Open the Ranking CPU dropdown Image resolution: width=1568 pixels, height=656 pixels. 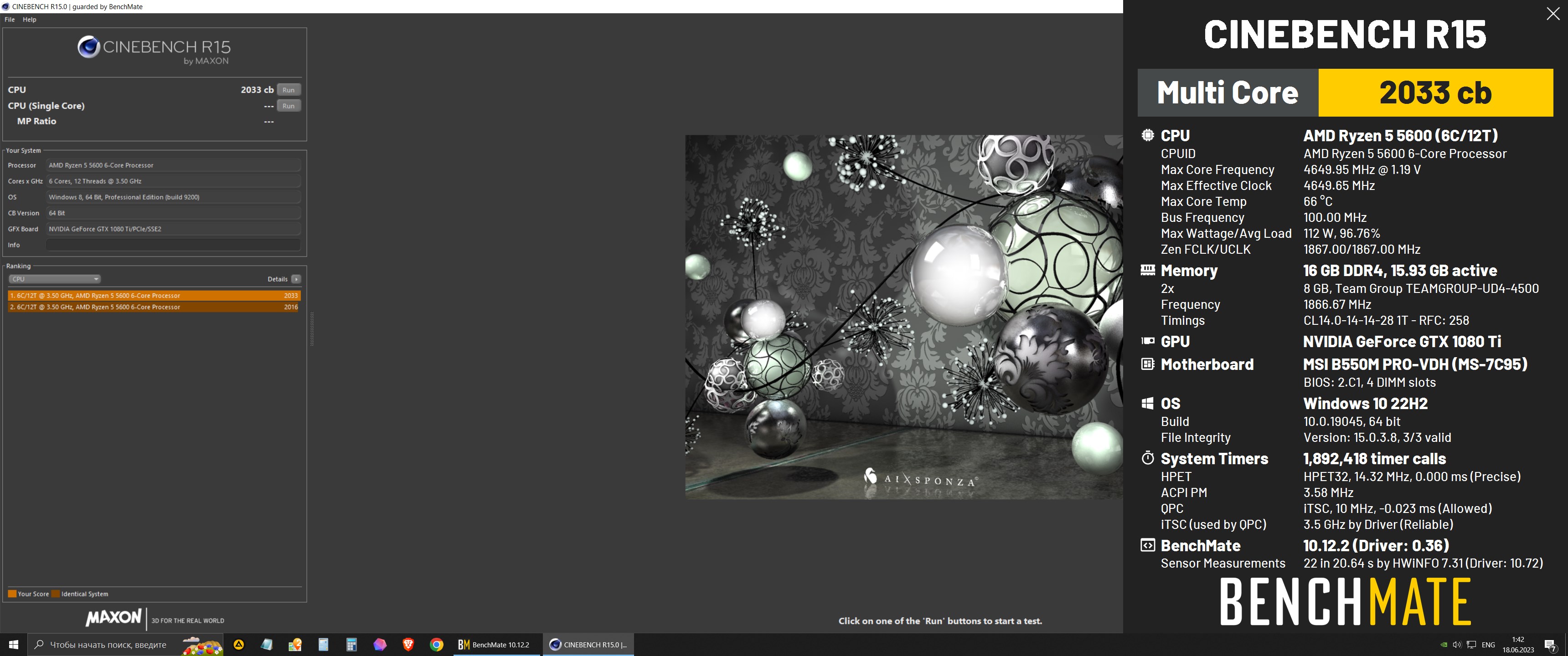(55, 279)
